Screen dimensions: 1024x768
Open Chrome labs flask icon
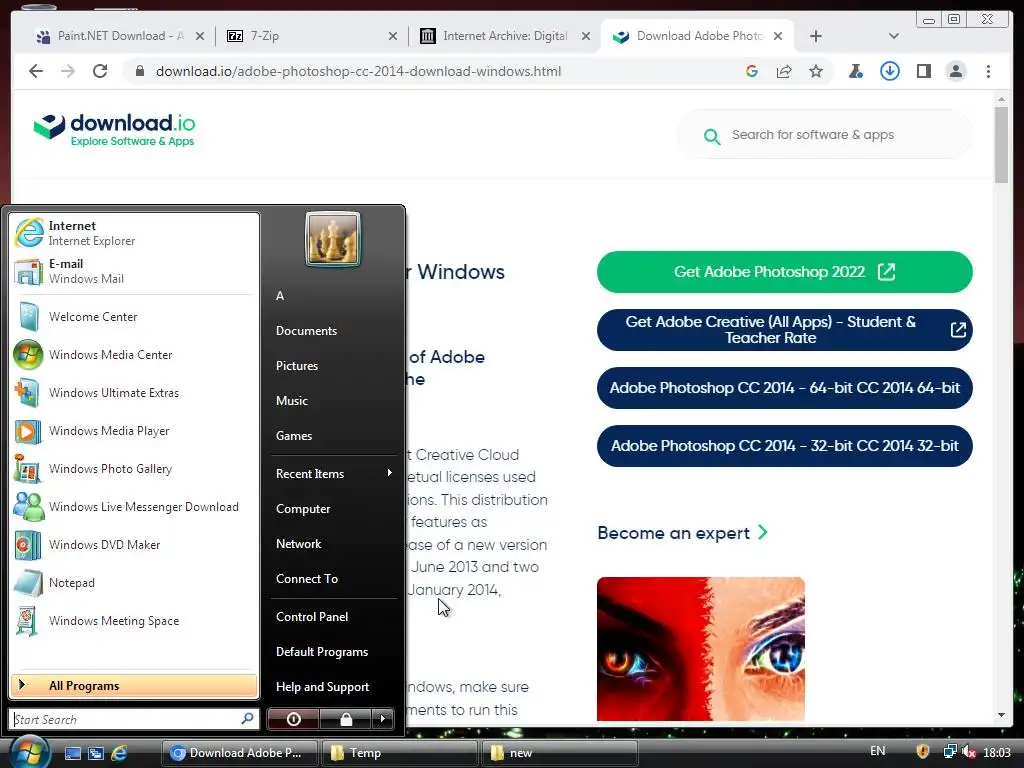856,71
